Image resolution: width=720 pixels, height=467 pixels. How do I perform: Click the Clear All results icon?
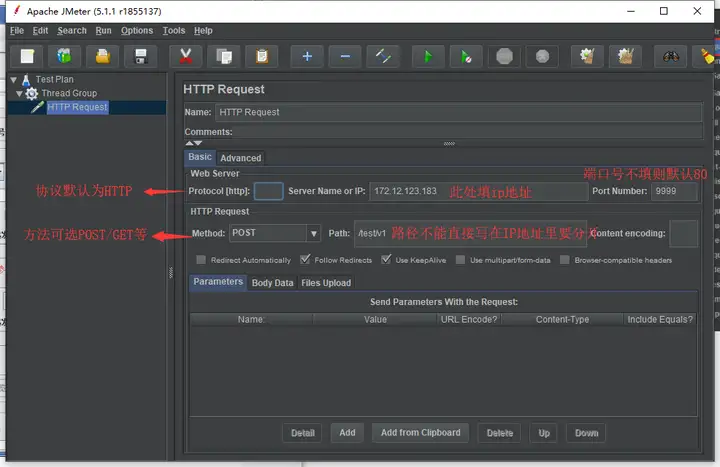625,56
